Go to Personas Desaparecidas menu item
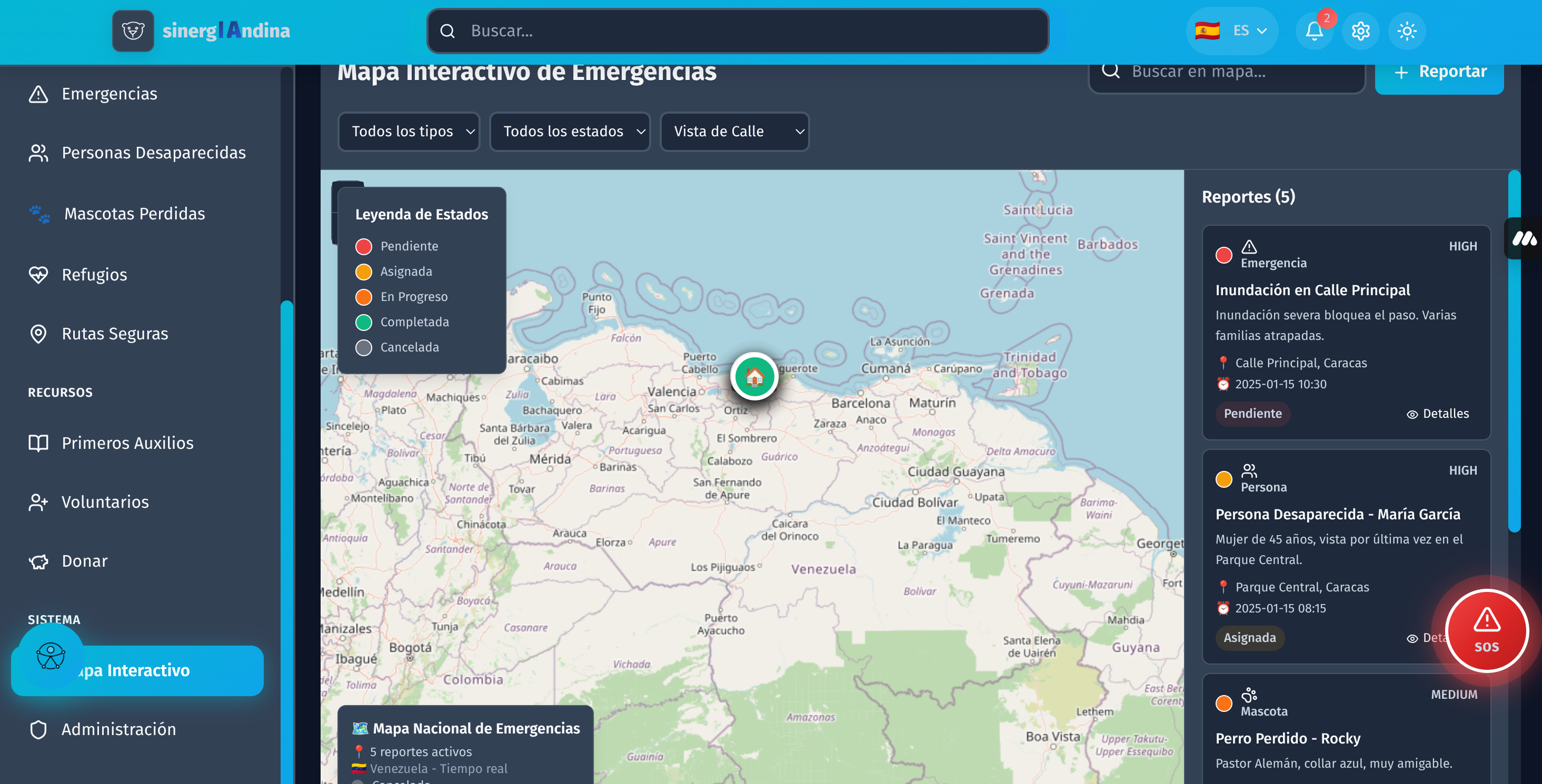 point(153,153)
